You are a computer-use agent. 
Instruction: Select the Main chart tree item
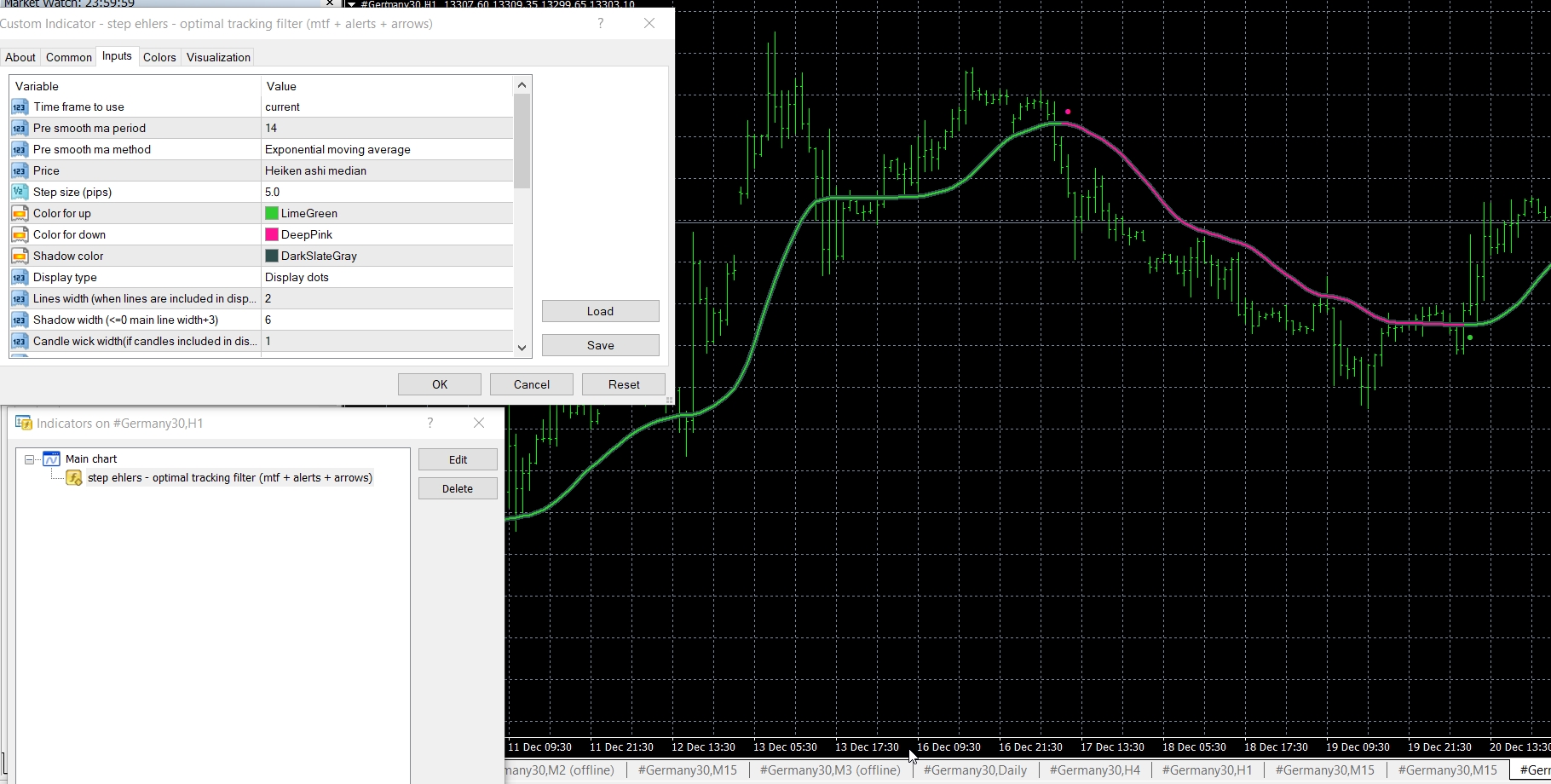[91, 459]
